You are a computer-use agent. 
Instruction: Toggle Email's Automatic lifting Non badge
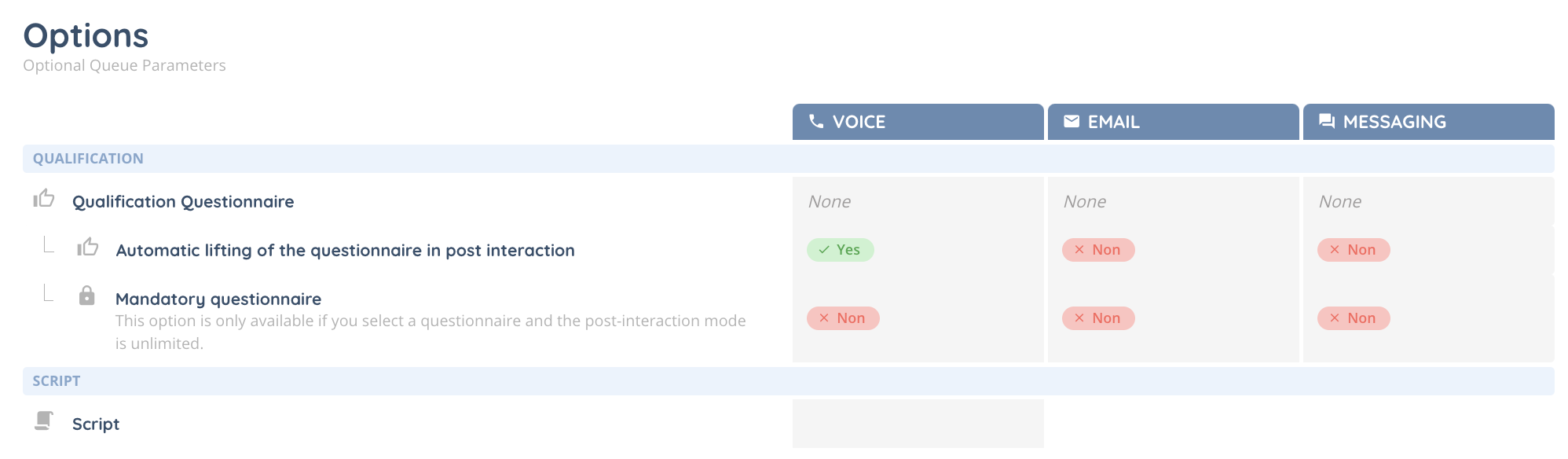point(1097,250)
